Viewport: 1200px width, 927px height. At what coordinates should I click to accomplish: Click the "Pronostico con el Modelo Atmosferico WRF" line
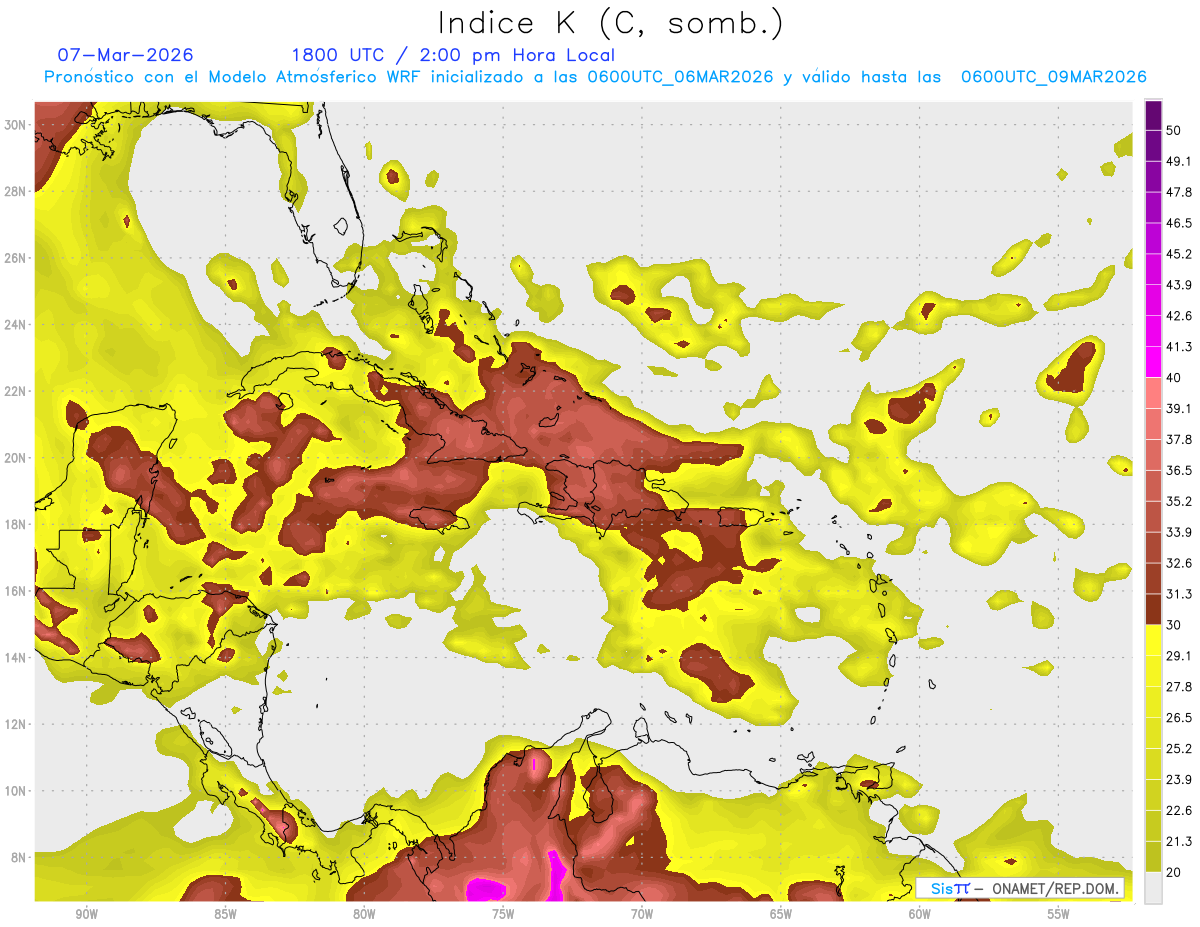(x=596, y=77)
